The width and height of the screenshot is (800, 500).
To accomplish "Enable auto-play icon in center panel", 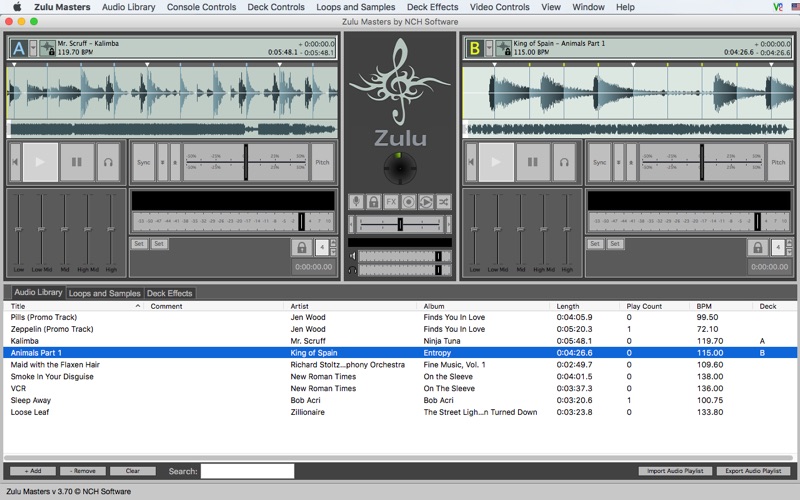I will coord(426,202).
